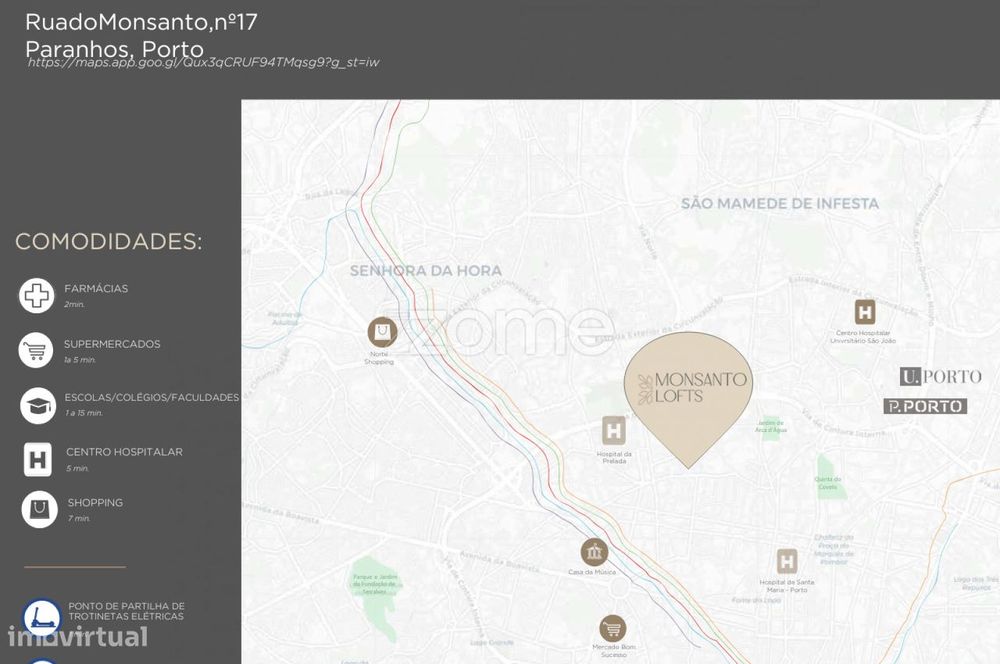
Task: Click the 'COMODIDADES:' heading
Action: [x=108, y=242]
